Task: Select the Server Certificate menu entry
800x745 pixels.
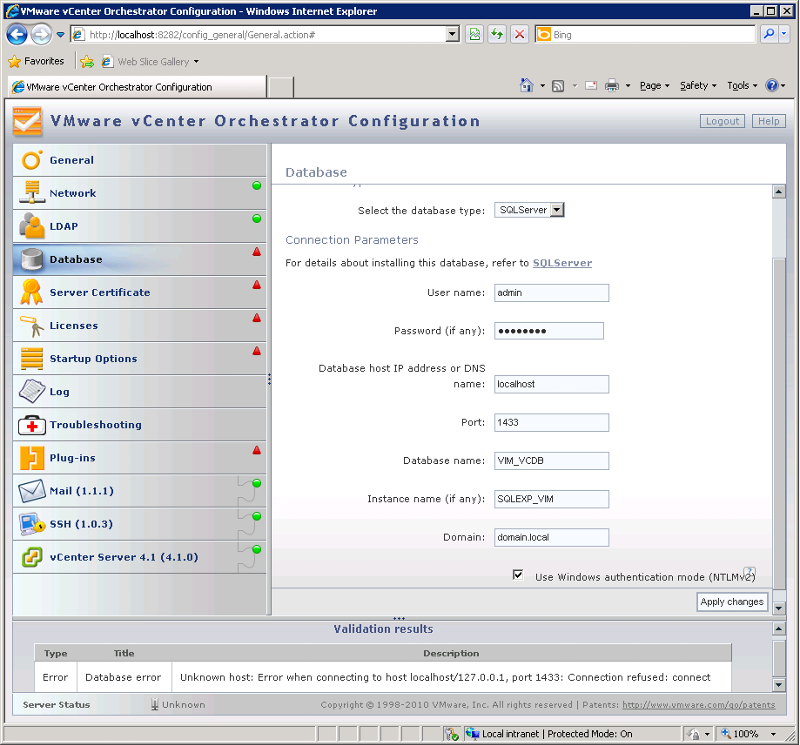Action: point(139,292)
